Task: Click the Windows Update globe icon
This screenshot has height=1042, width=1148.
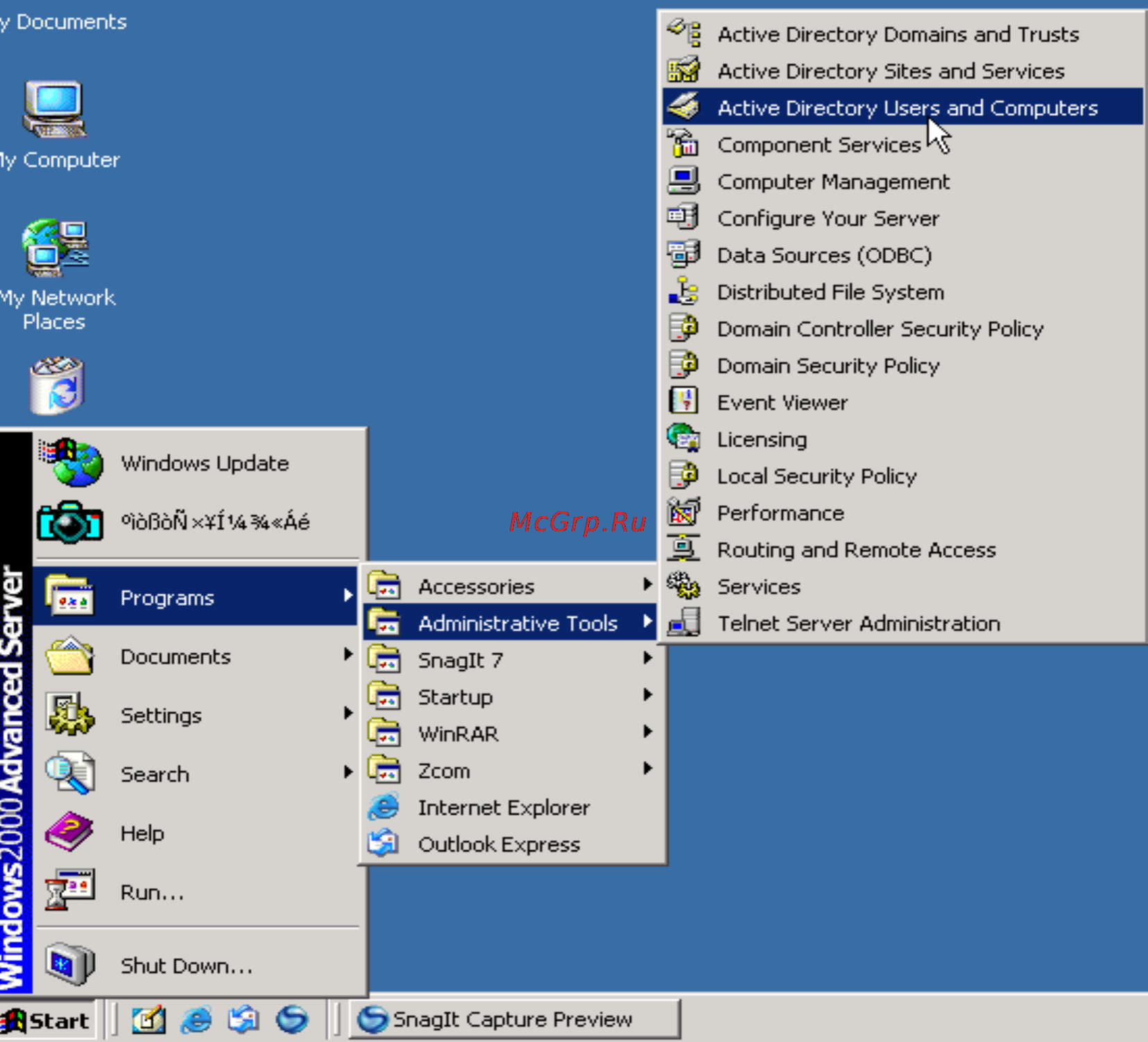Action: coord(71,463)
